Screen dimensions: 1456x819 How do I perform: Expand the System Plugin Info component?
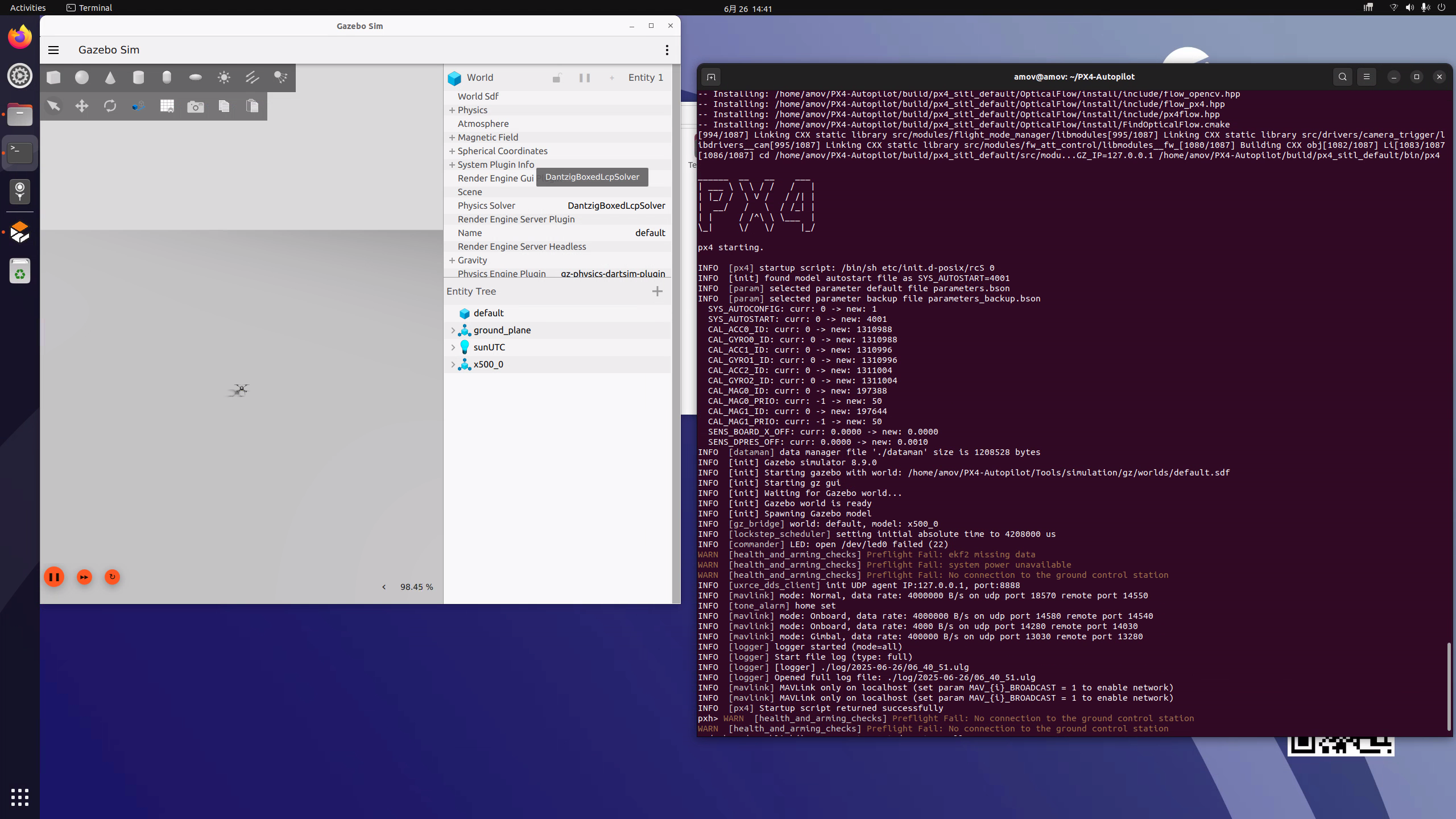coord(452,165)
